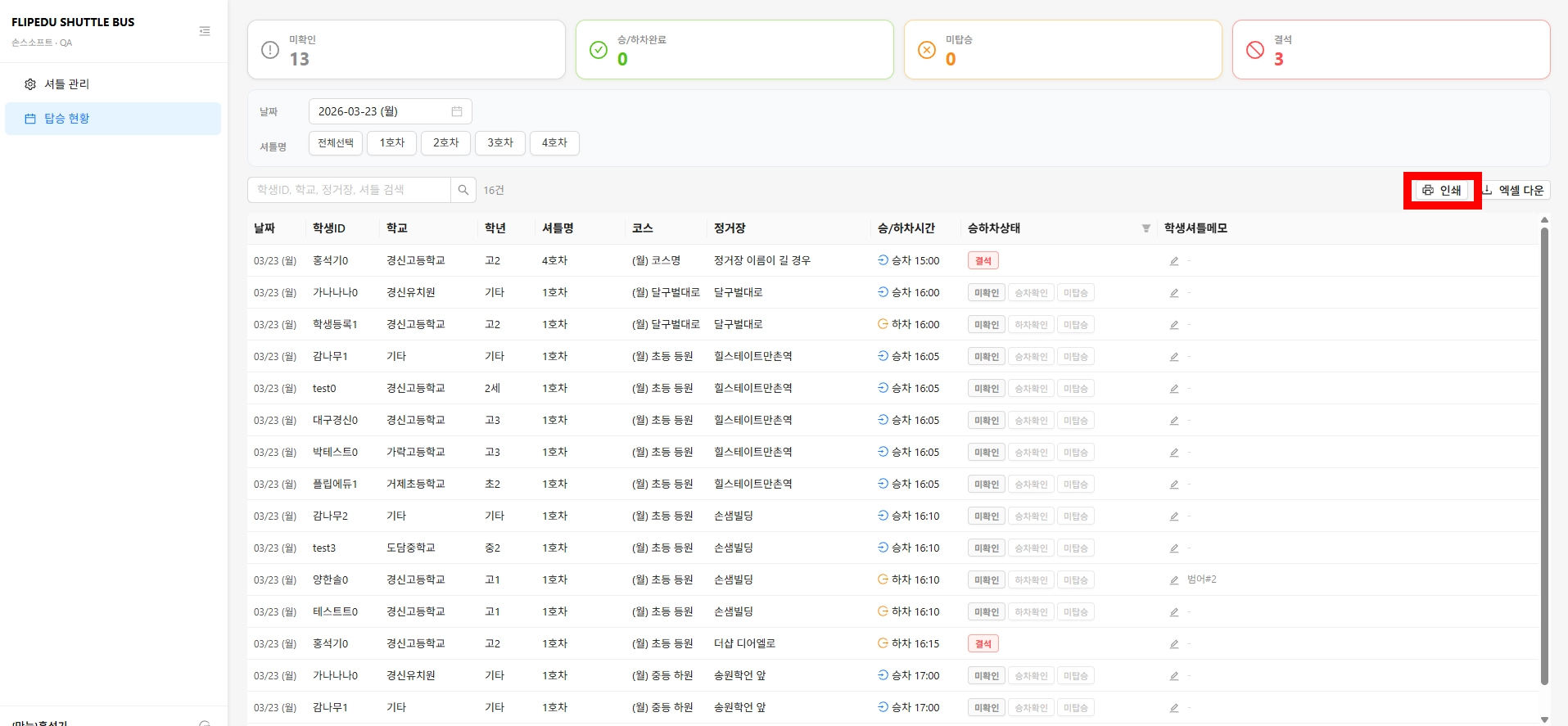Edit shuttle memo for 감나무2 row
Image resolution: width=1568 pixels, height=726 pixels.
(1174, 516)
